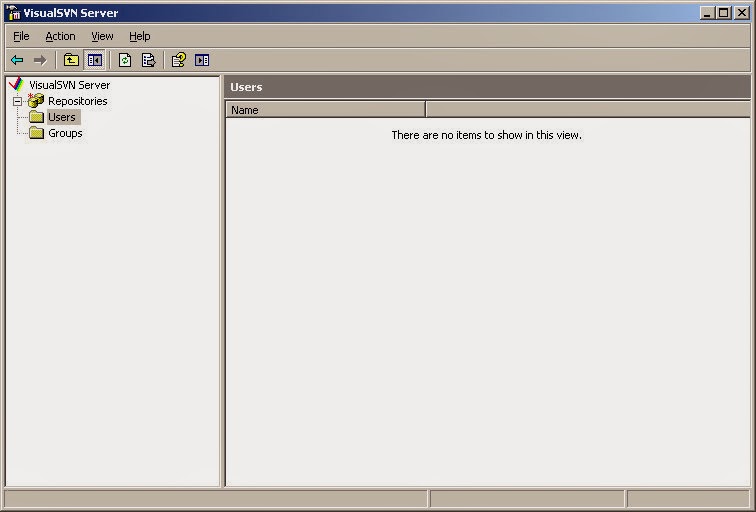Open the File menu
Image resolution: width=756 pixels, height=512 pixels.
[21, 36]
